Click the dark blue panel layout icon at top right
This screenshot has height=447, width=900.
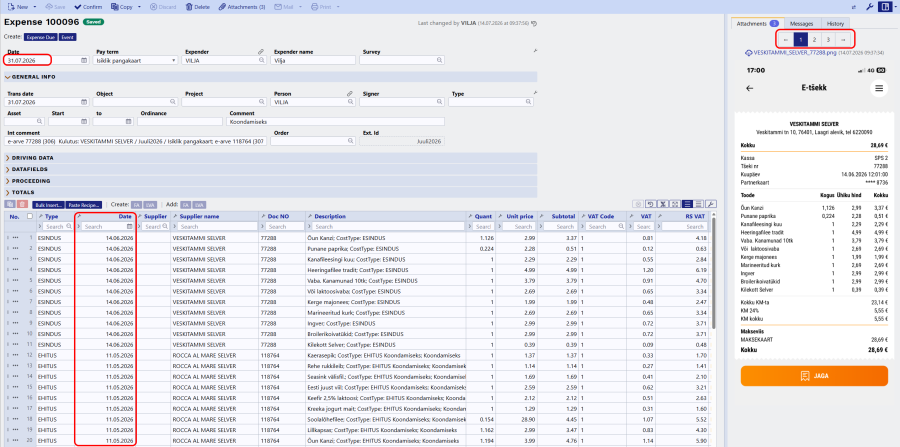pyautogui.click(x=884, y=7)
